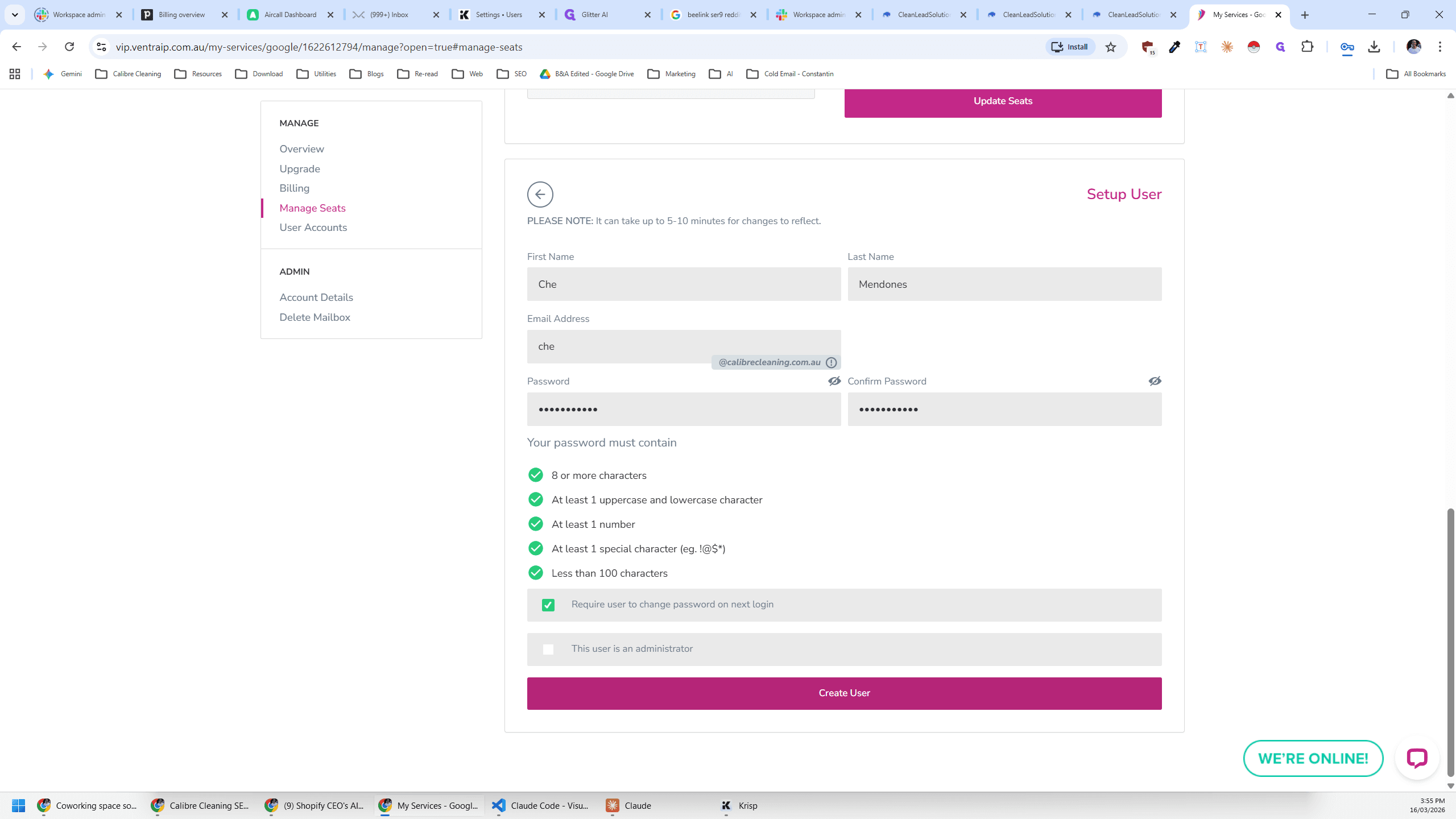
Task: Open the password manager key icon
Action: [x=1347, y=47]
